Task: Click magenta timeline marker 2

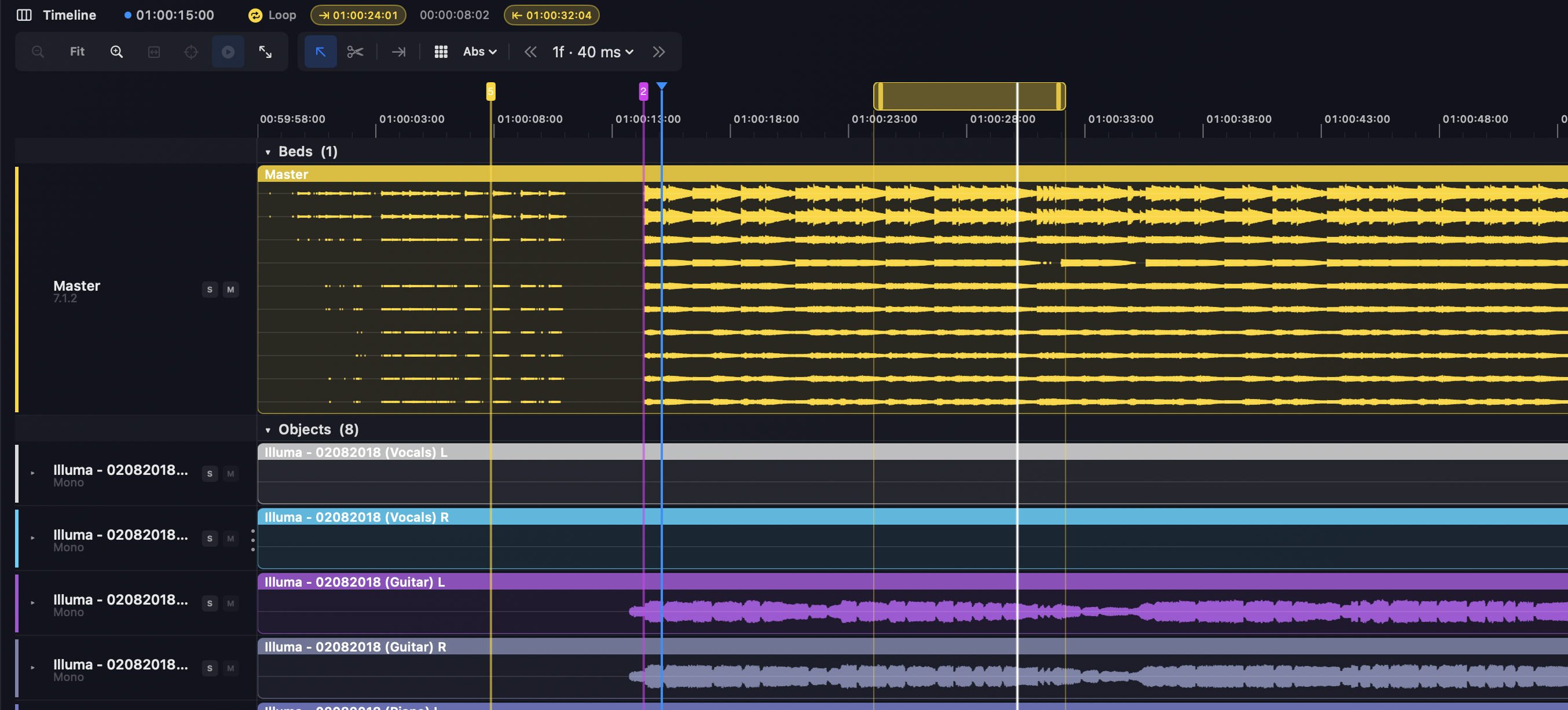Action: tap(643, 92)
